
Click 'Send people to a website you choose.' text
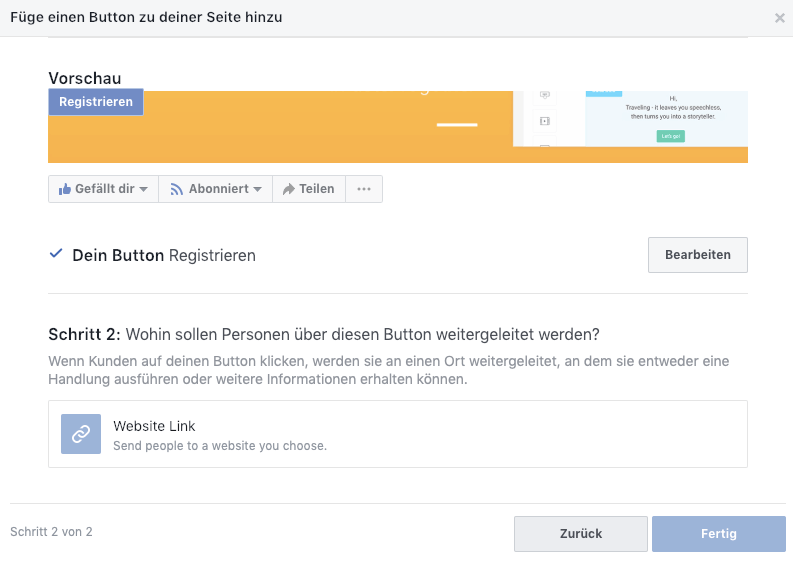220,446
